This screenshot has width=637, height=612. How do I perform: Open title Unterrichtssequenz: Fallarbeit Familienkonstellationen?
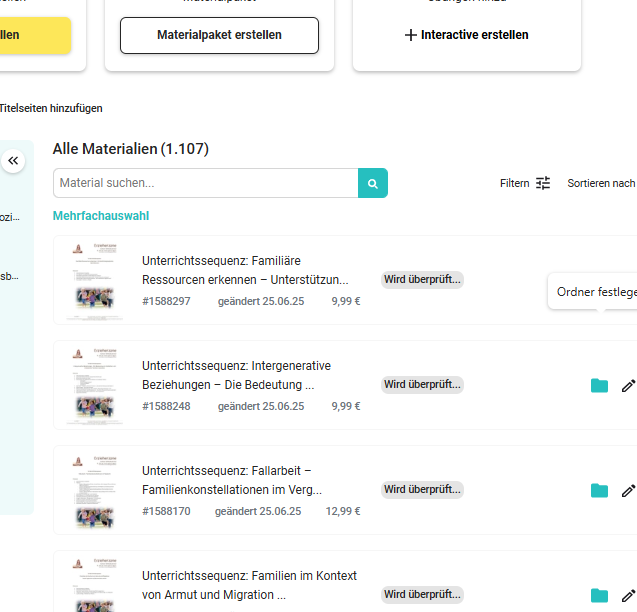pos(232,480)
